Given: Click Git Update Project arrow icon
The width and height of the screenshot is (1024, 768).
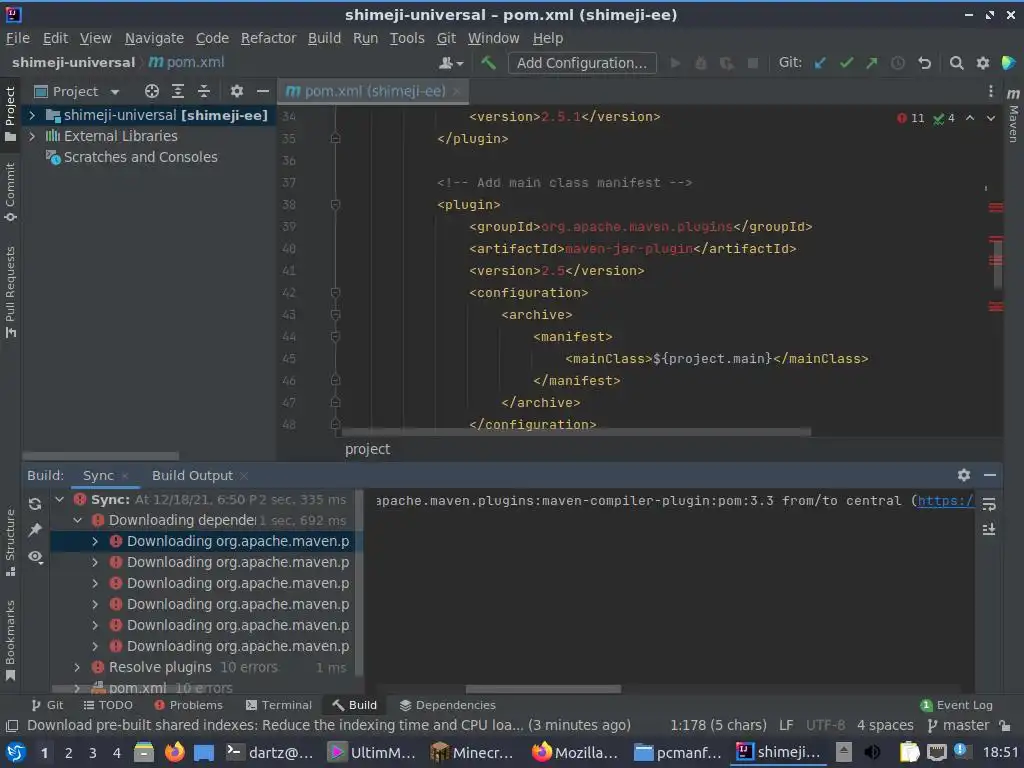Looking at the screenshot, I should tap(820, 63).
